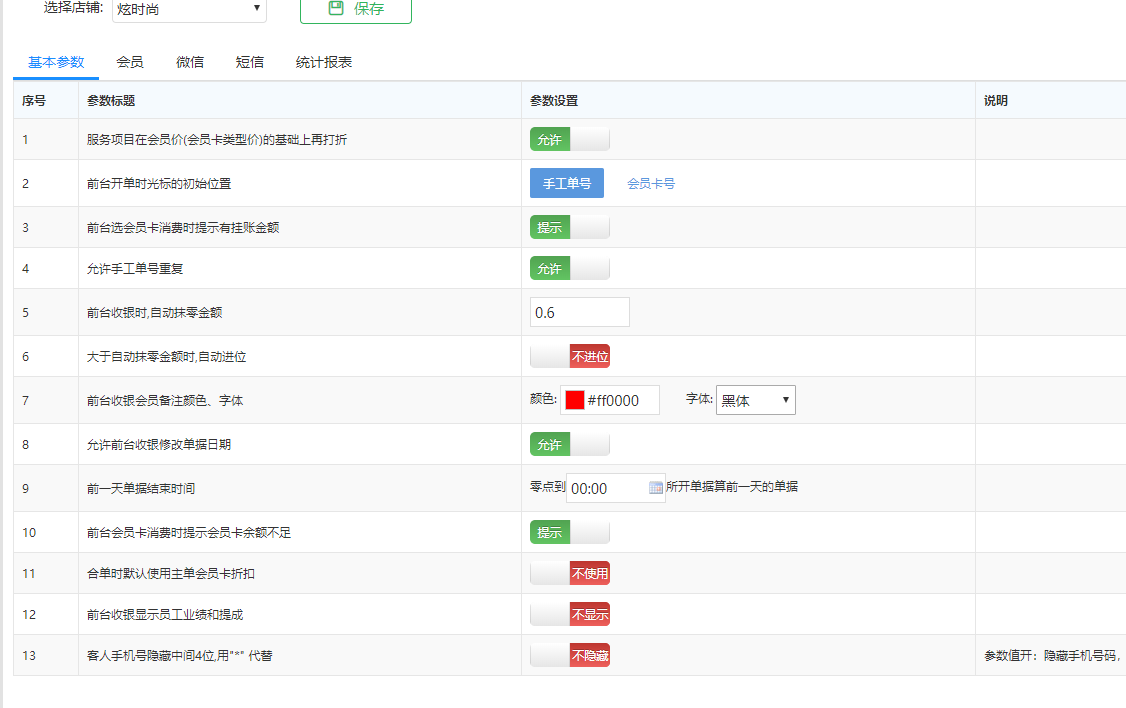The height and width of the screenshot is (708, 1126).
Task: Switch to the 微信 tab
Action: pos(190,62)
